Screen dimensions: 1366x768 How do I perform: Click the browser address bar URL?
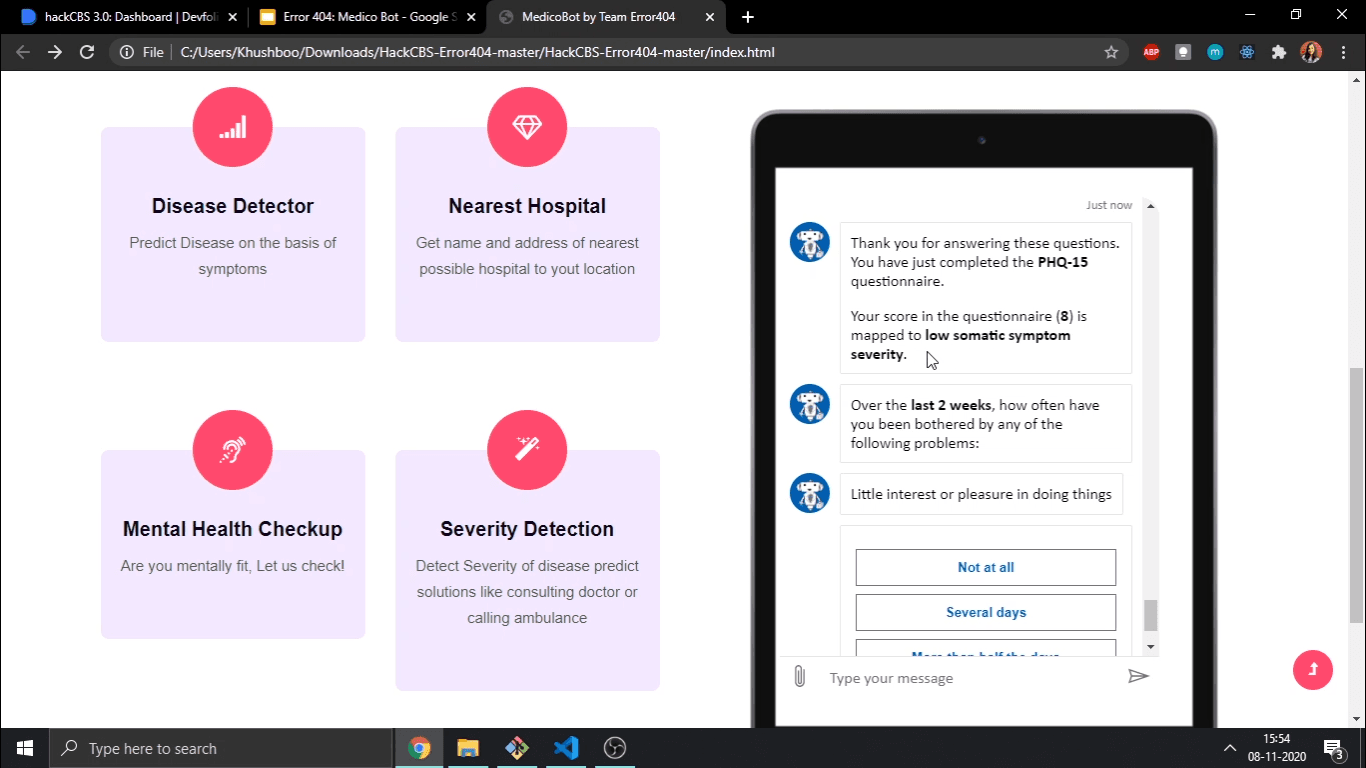[477, 52]
